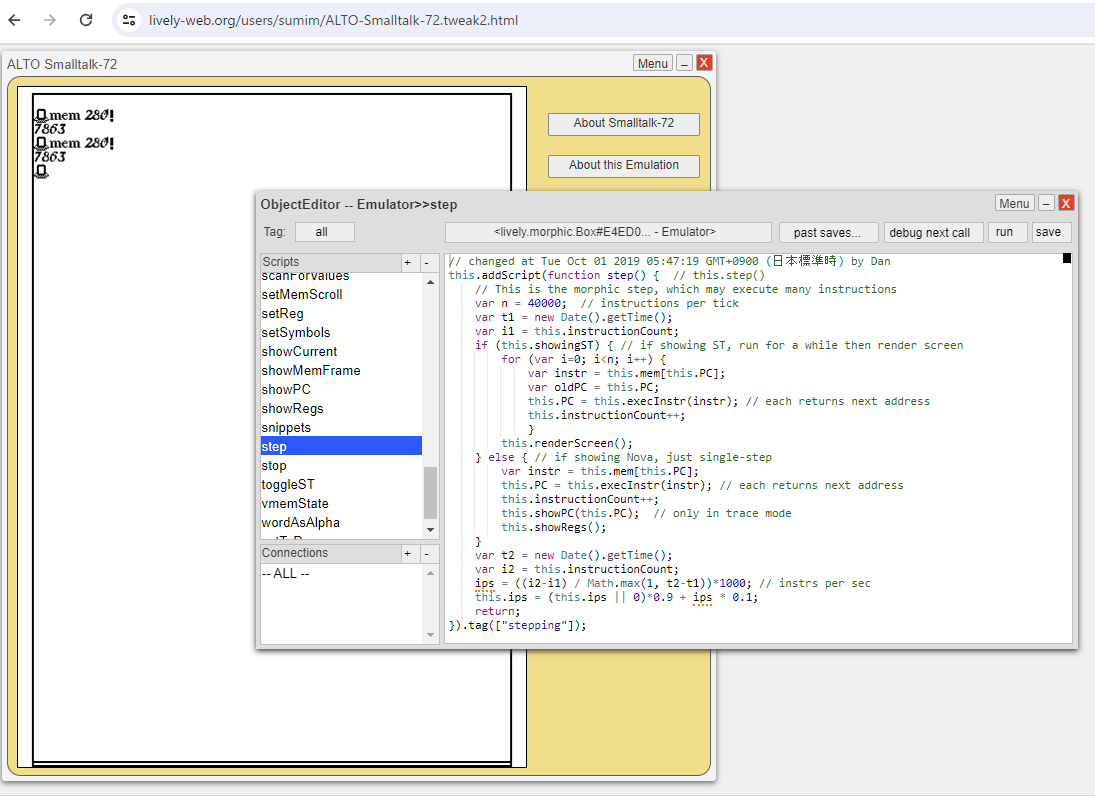Select showMemFrame script
The height and width of the screenshot is (797, 1095).
[x=341, y=370]
